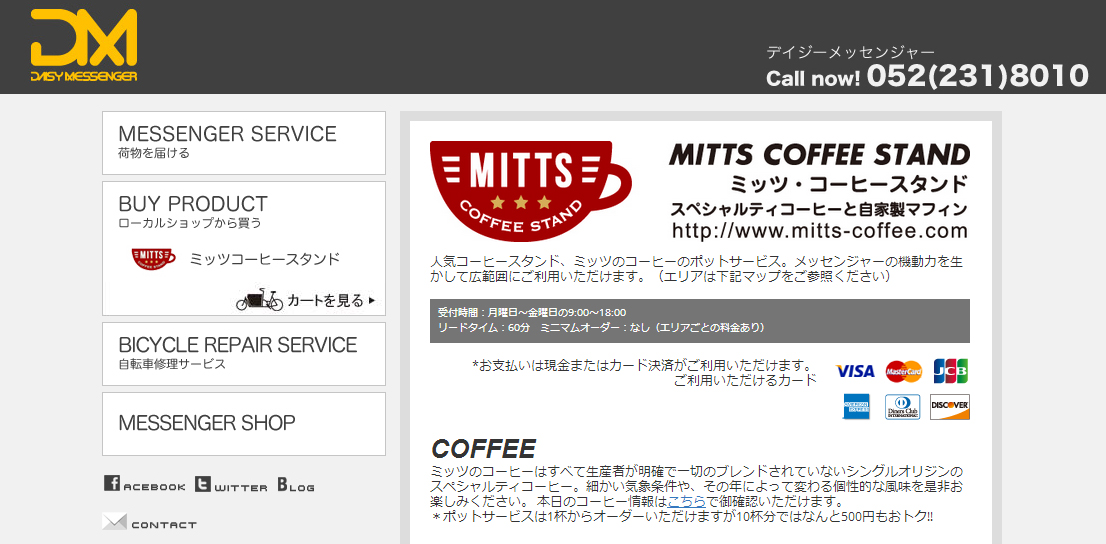Click the スペシャルティコーヒーと自家製マフィン tagline

click(x=820, y=210)
